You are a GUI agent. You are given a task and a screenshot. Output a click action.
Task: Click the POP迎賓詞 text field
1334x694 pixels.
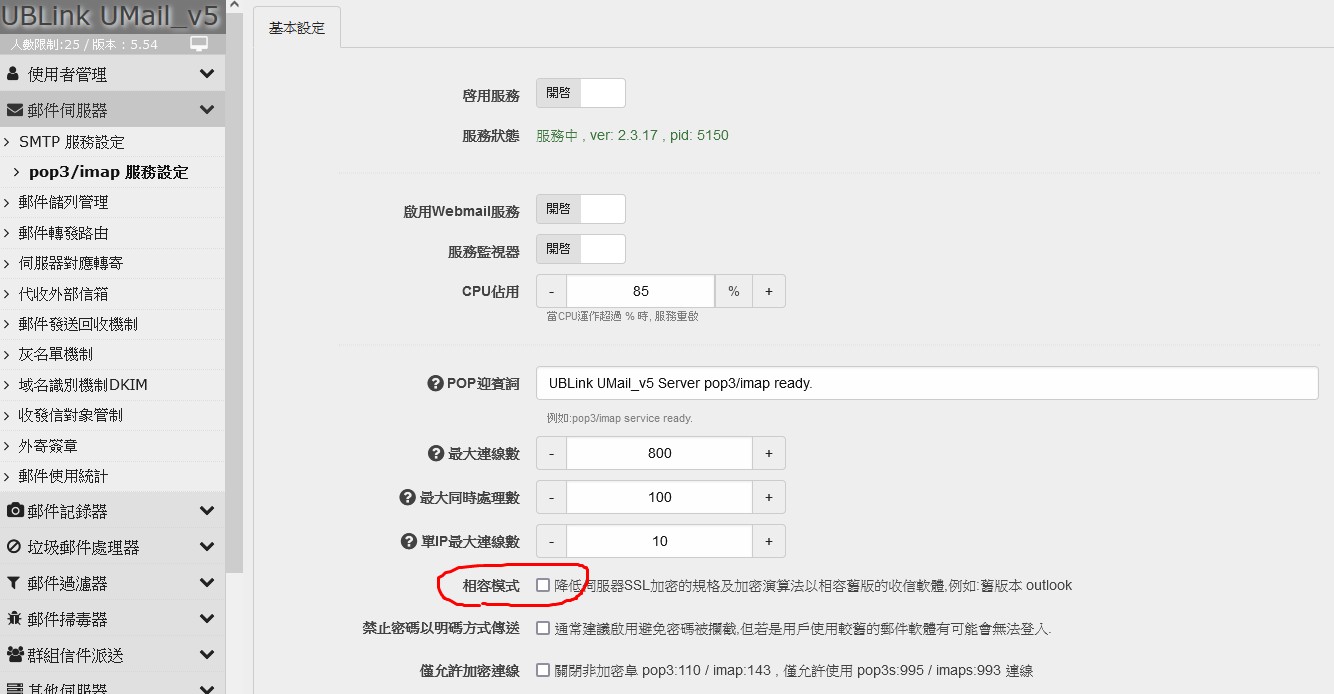pyautogui.click(x=926, y=383)
